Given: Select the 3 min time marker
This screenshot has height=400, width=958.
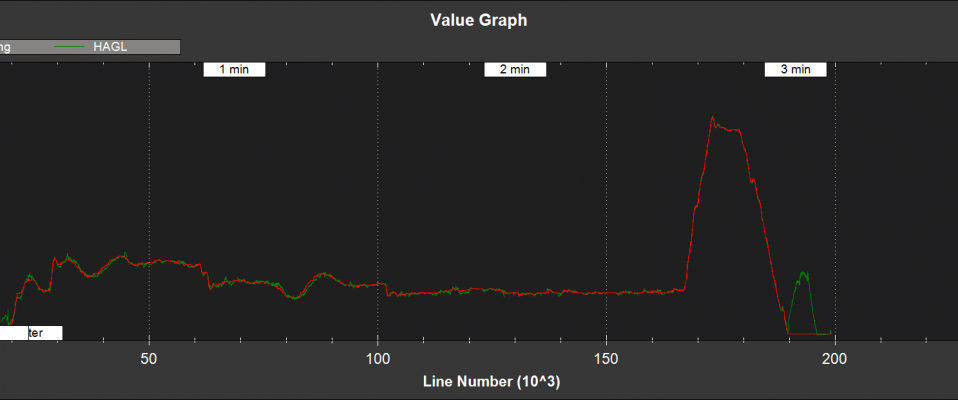Looking at the screenshot, I should [x=795, y=69].
